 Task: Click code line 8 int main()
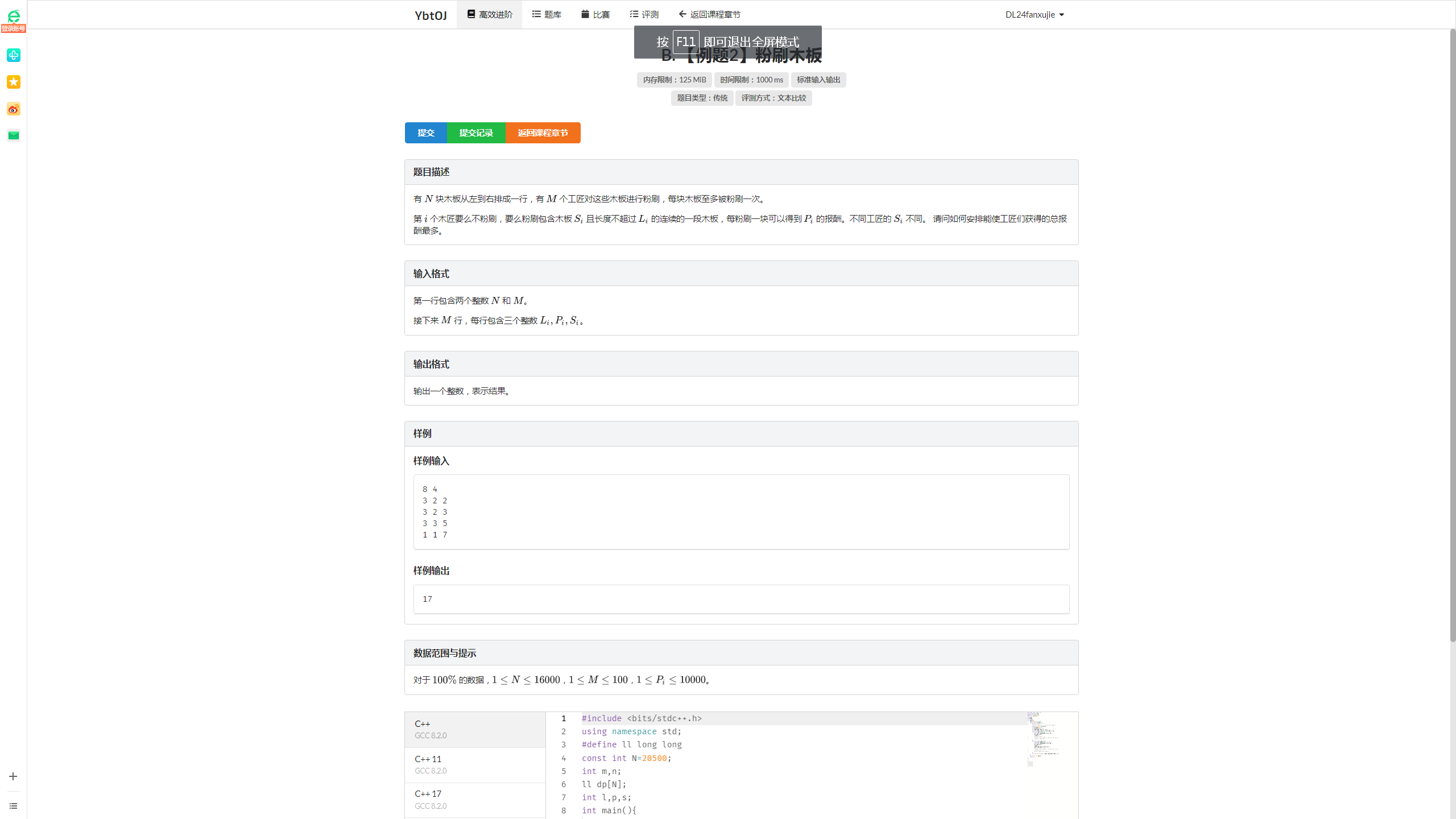pos(609,810)
